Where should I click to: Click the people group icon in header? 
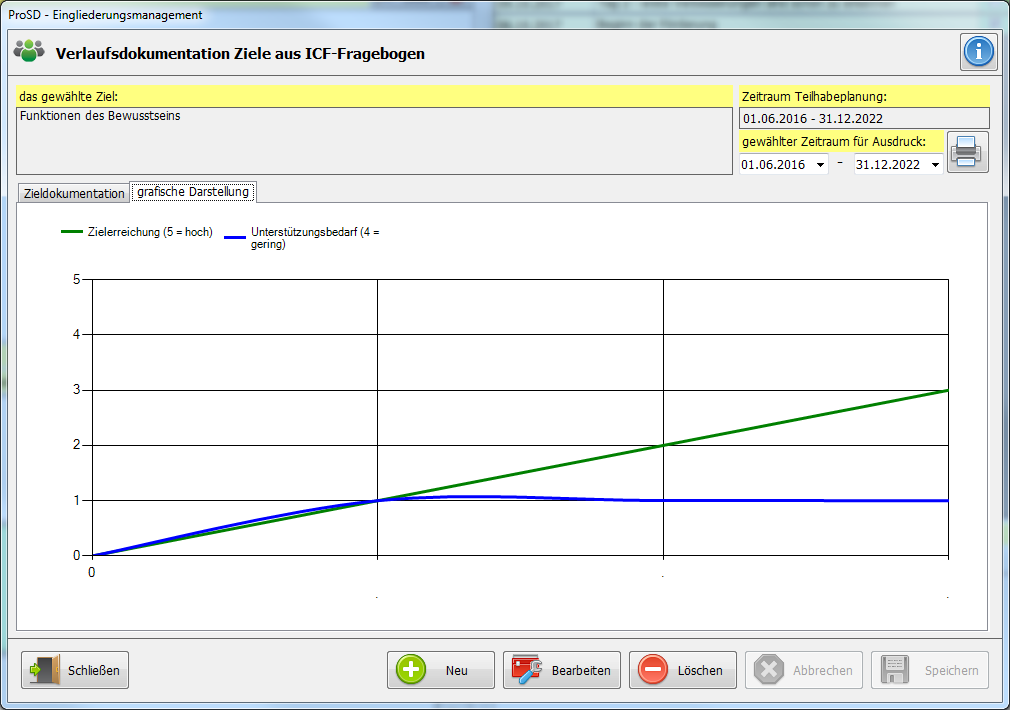point(30,51)
